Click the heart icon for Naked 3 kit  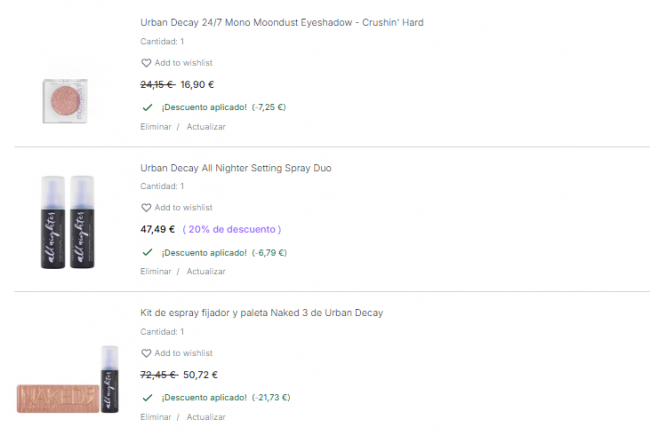pyautogui.click(x=146, y=353)
